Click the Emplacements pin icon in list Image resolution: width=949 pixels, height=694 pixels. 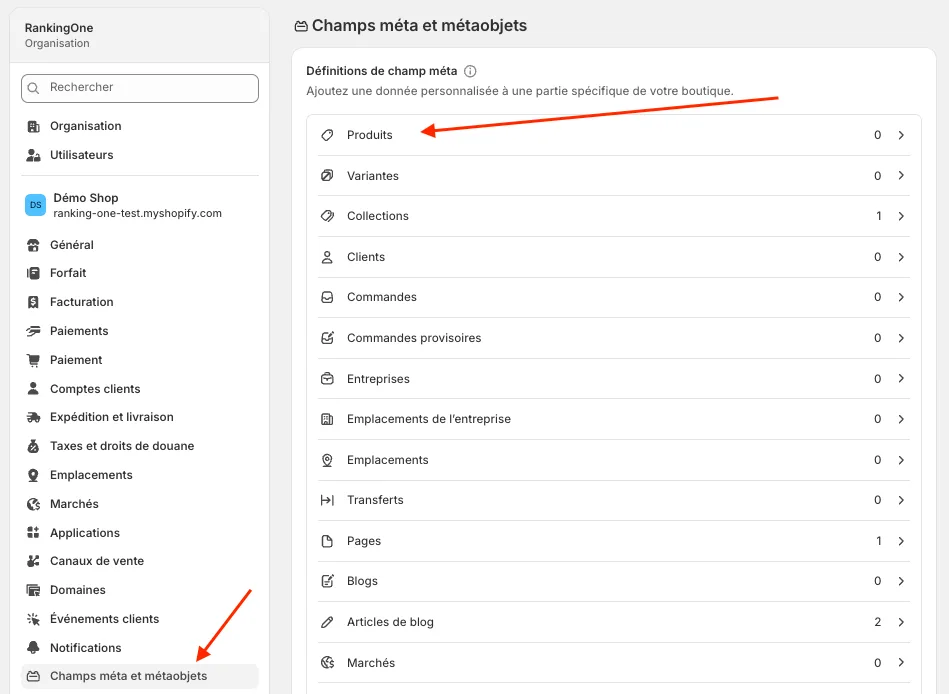tap(327, 460)
